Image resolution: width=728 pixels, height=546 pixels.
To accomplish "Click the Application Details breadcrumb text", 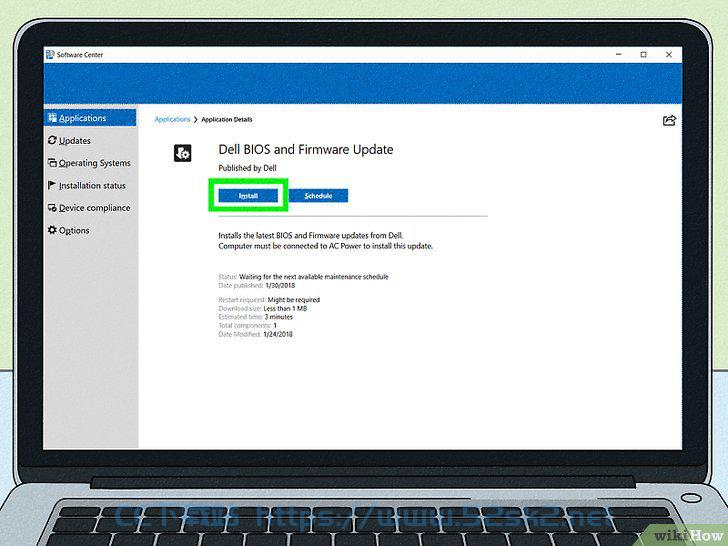I will point(227,119).
